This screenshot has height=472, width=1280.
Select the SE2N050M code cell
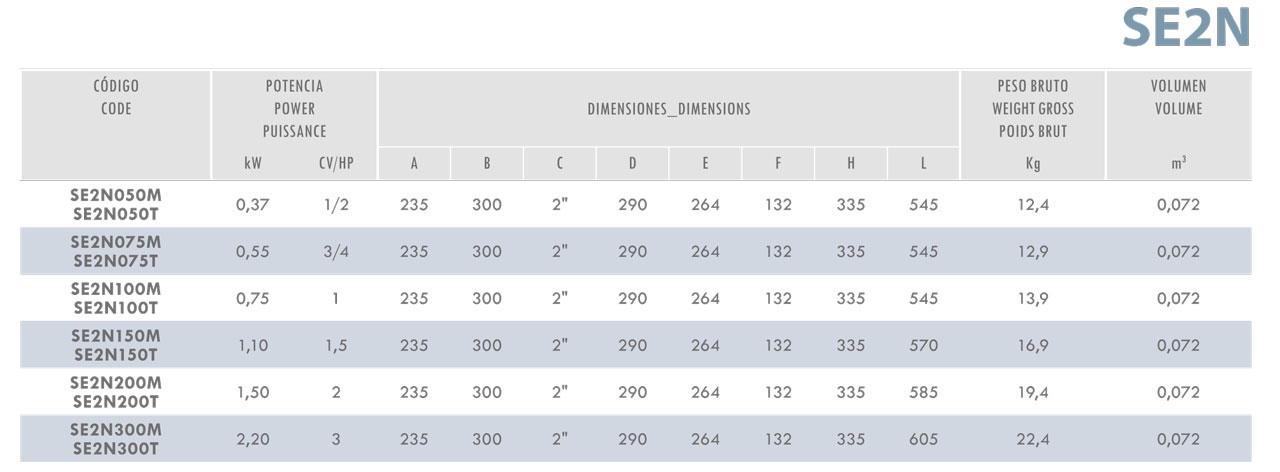pyautogui.click(x=116, y=197)
